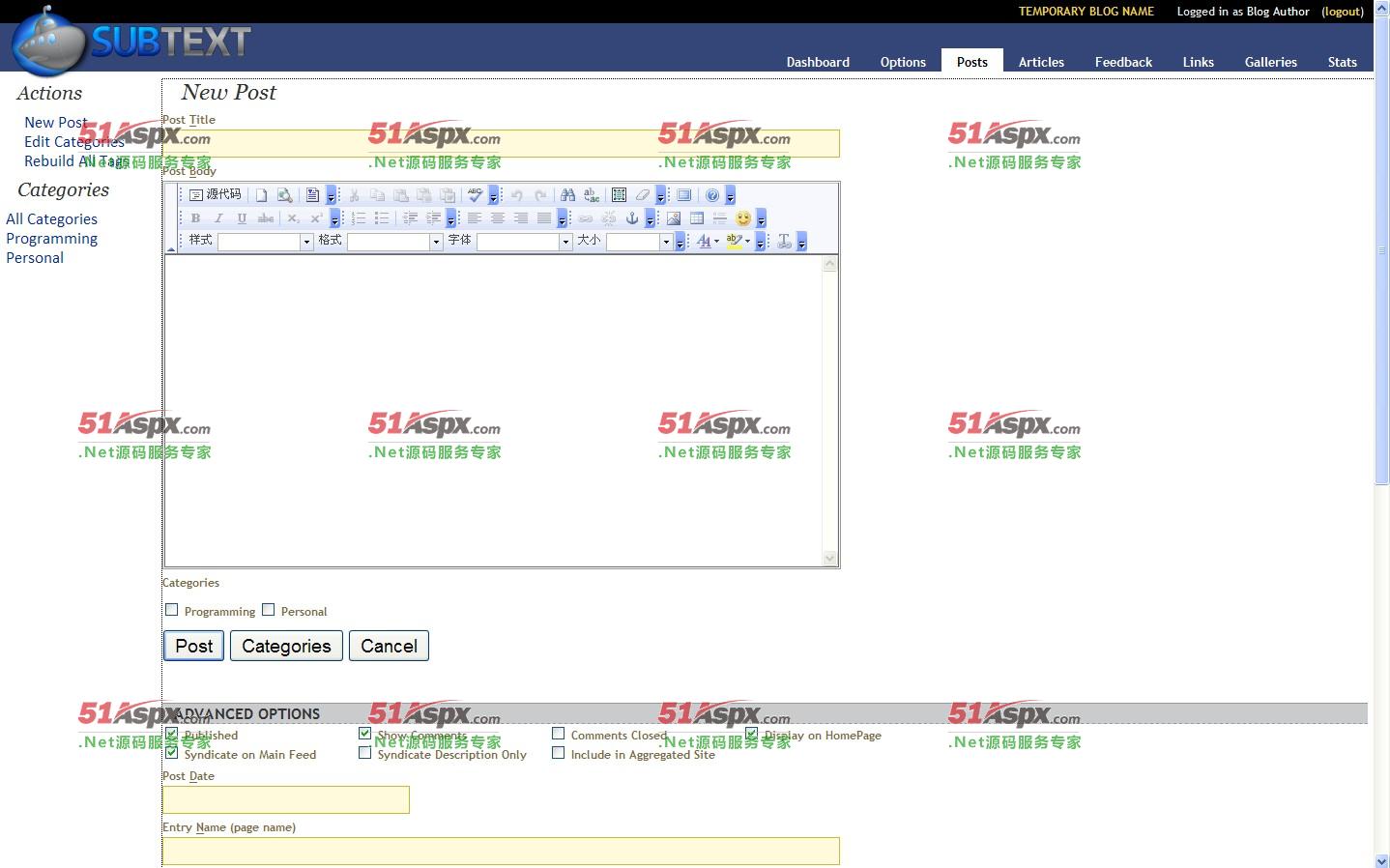Insert a bulleted list
This screenshot has width=1390, height=868.
(x=382, y=218)
